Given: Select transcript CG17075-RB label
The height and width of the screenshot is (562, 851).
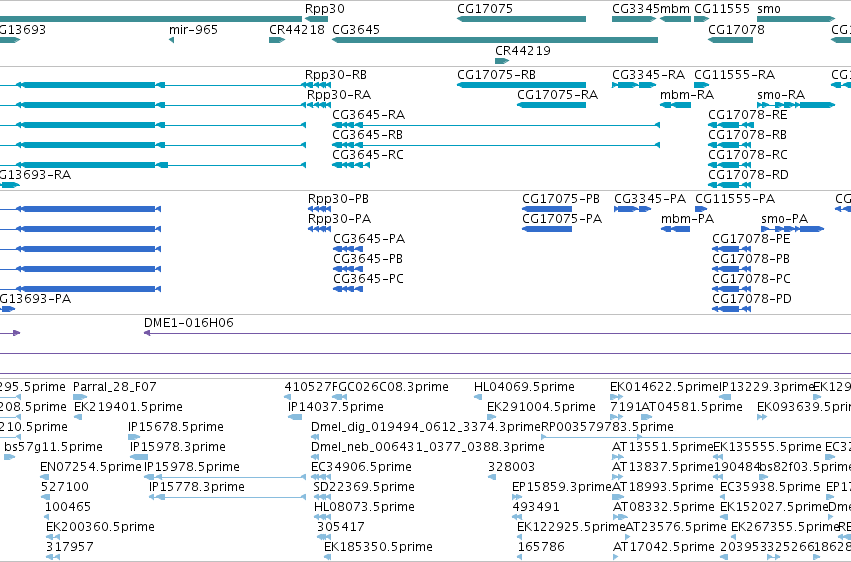Looking at the screenshot, I should pos(497,75).
